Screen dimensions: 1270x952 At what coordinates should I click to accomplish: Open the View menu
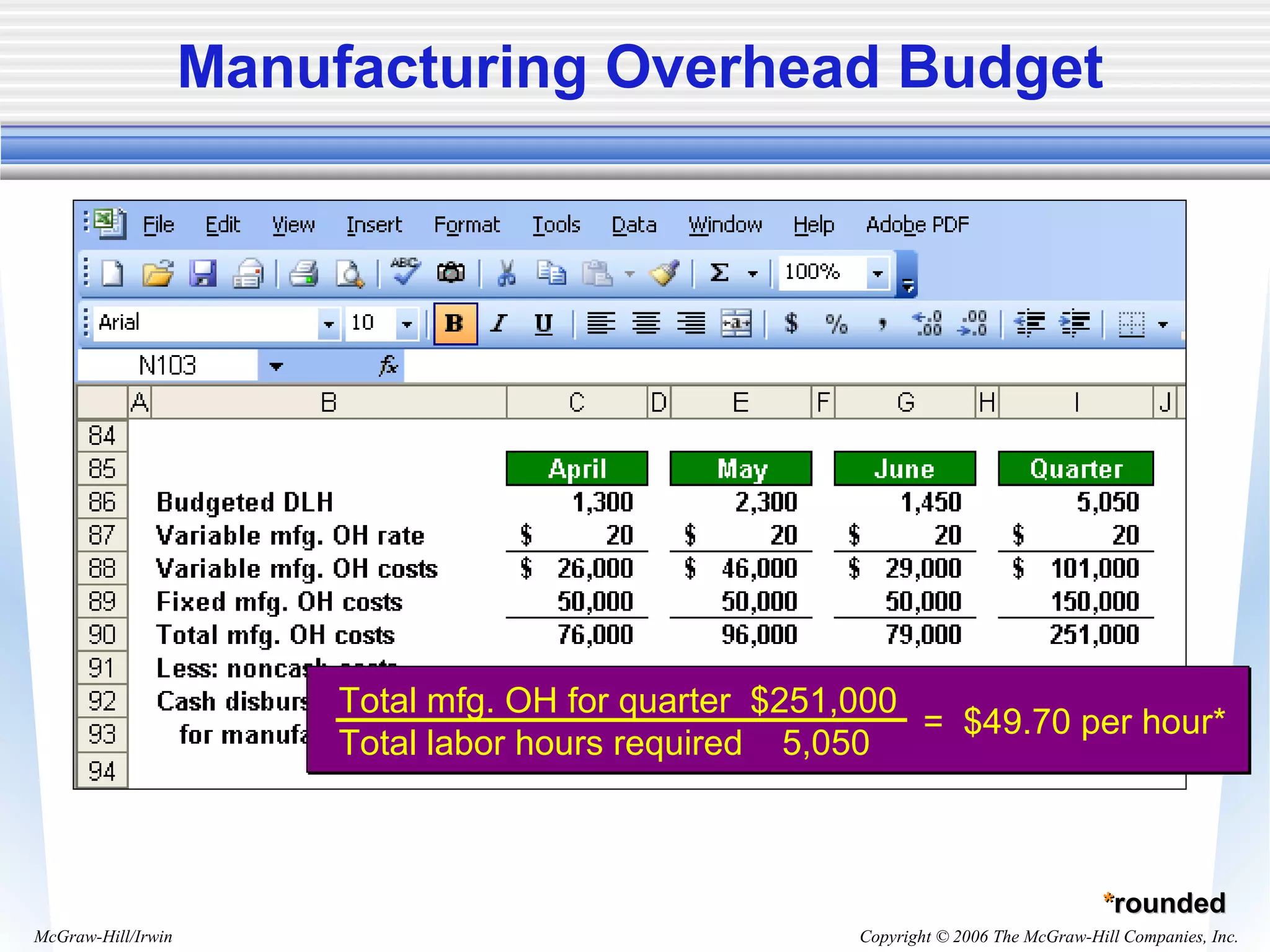[x=293, y=224]
